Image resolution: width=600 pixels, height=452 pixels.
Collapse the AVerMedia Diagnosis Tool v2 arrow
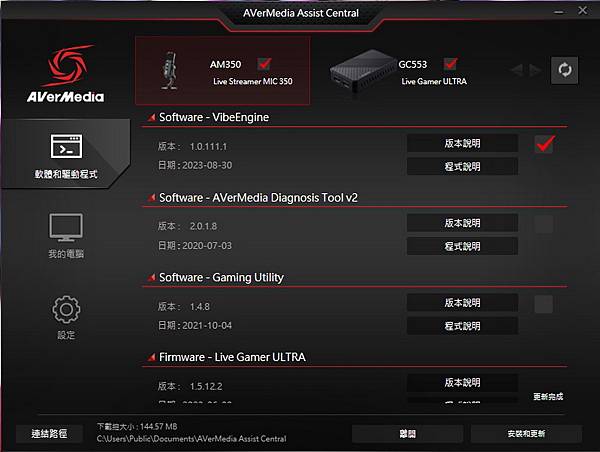click(x=152, y=197)
